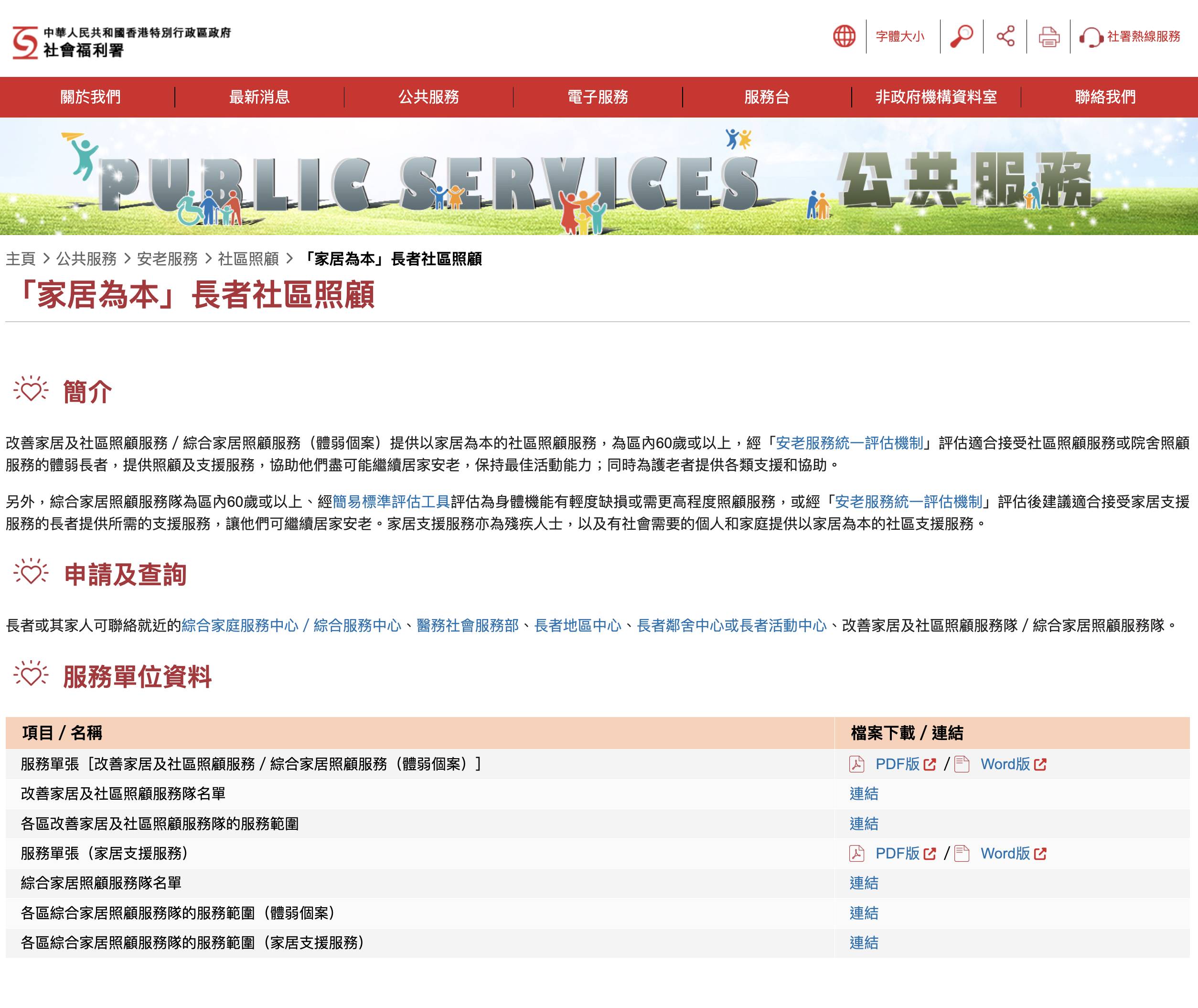
Task: Open 字體大小 font size option
Action: coord(900,37)
